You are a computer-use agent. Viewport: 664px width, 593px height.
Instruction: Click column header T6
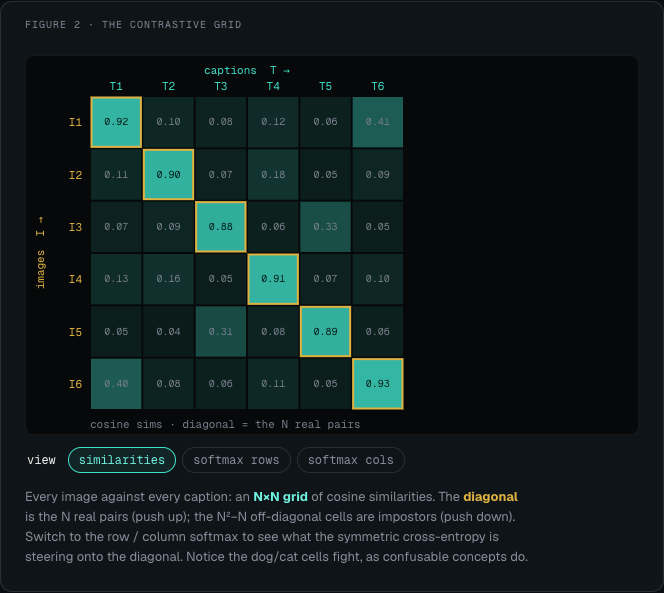click(378, 86)
